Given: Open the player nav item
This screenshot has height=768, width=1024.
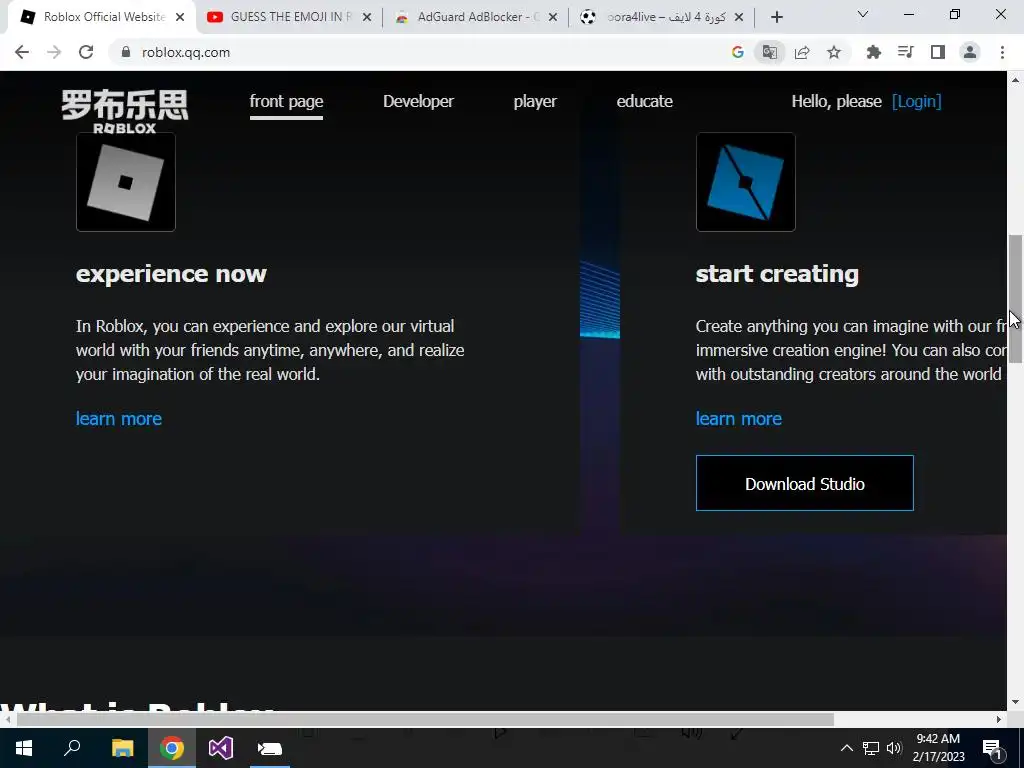Looking at the screenshot, I should 535,101.
